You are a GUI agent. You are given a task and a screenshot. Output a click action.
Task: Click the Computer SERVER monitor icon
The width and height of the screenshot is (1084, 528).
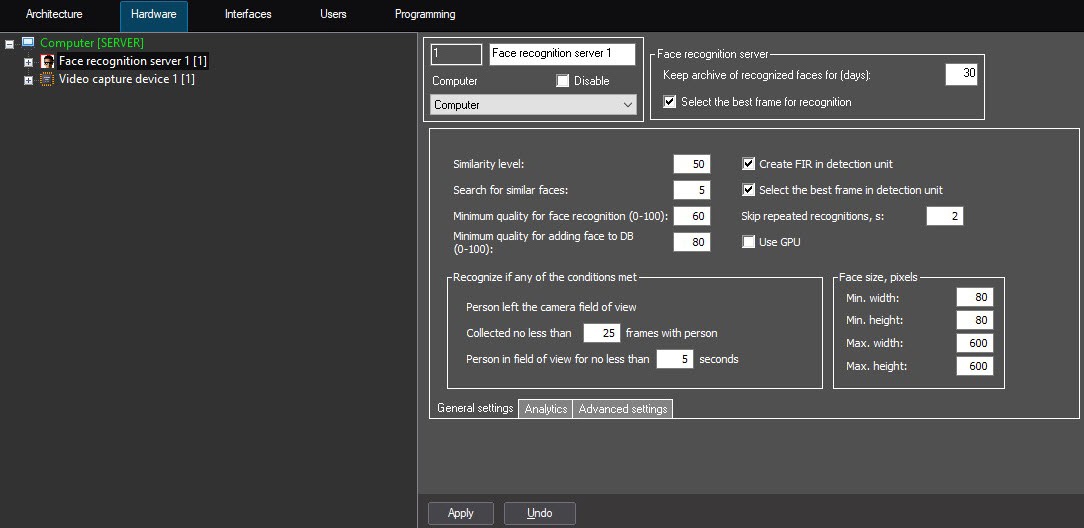(x=28, y=43)
